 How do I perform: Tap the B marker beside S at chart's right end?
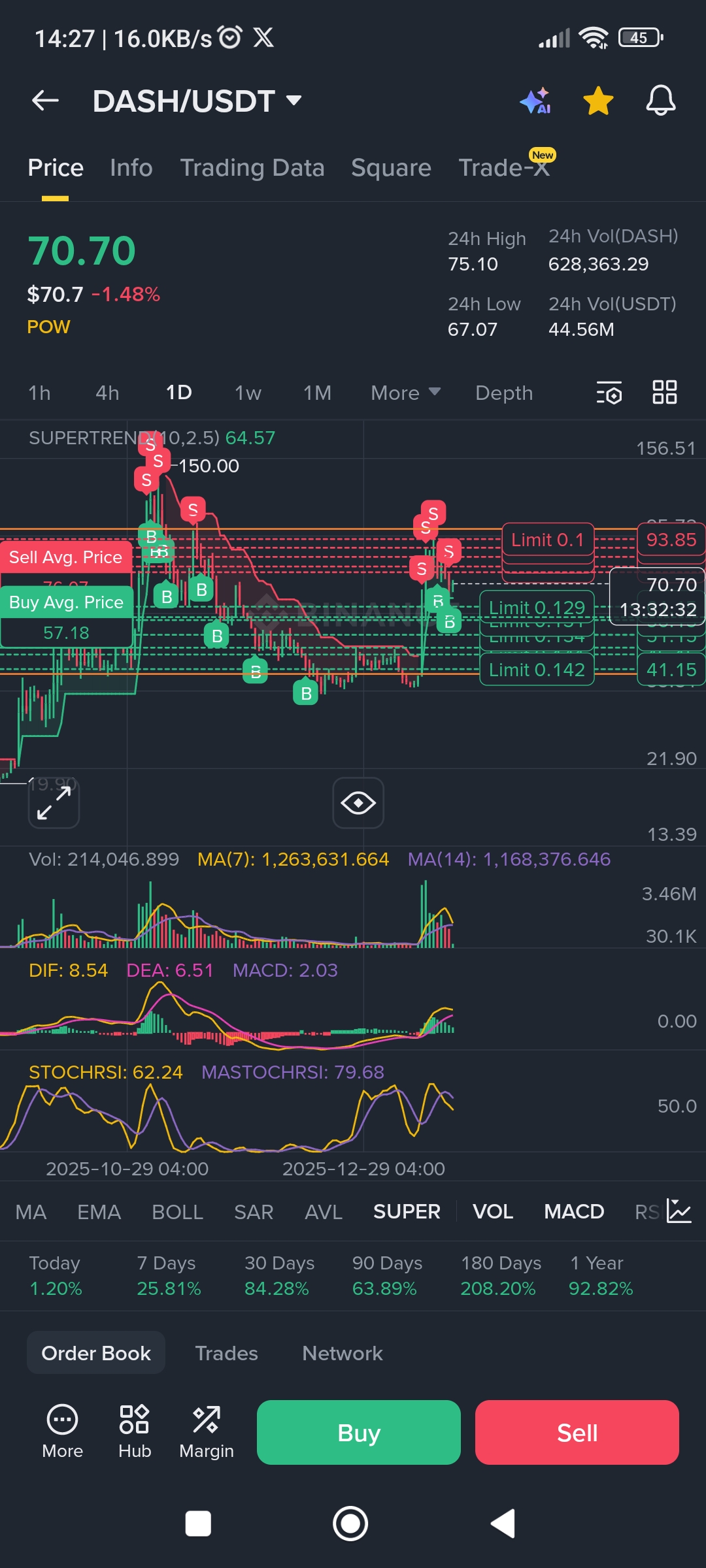click(450, 621)
